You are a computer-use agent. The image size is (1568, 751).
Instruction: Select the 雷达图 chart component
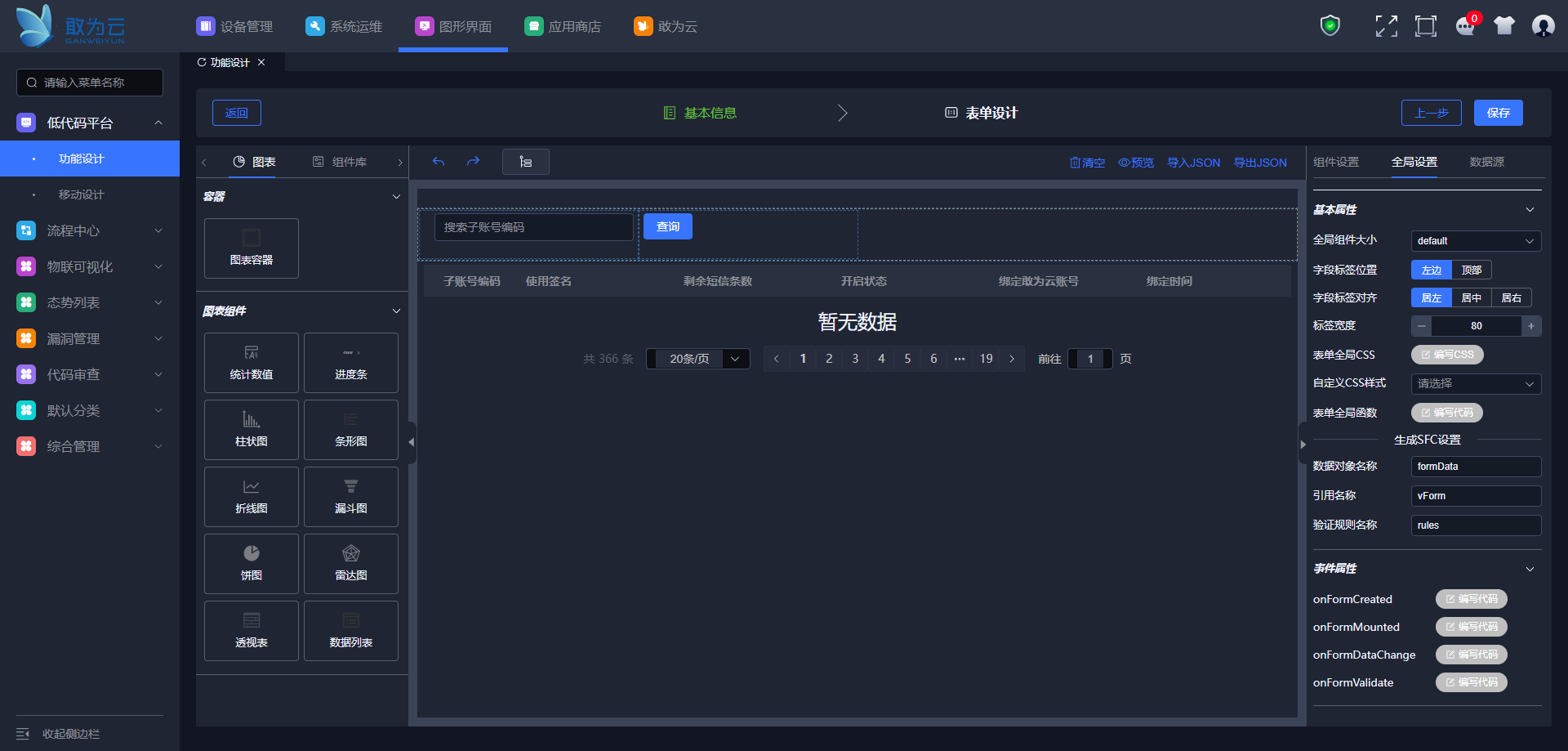[x=351, y=564]
